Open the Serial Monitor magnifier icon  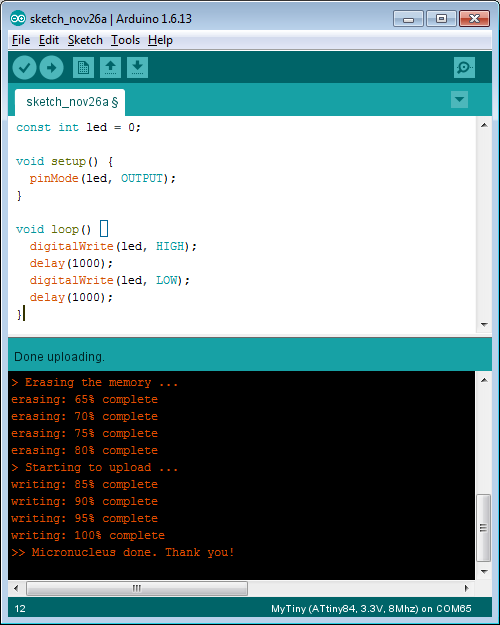point(464,67)
